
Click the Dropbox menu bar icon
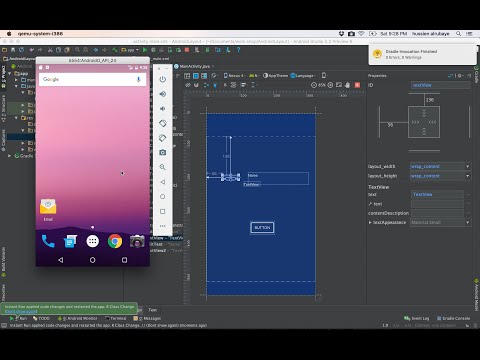(x=341, y=34)
